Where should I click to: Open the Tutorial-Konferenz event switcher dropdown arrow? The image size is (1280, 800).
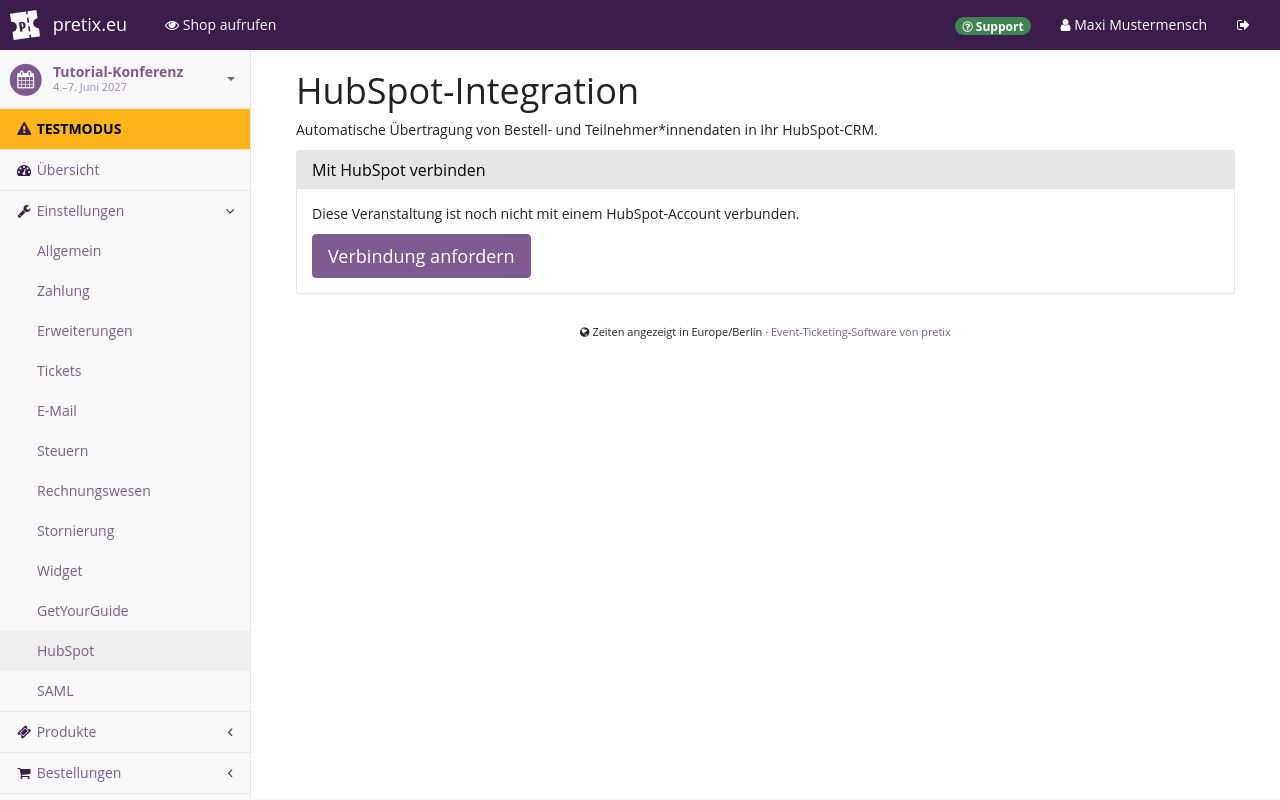tap(231, 79)
